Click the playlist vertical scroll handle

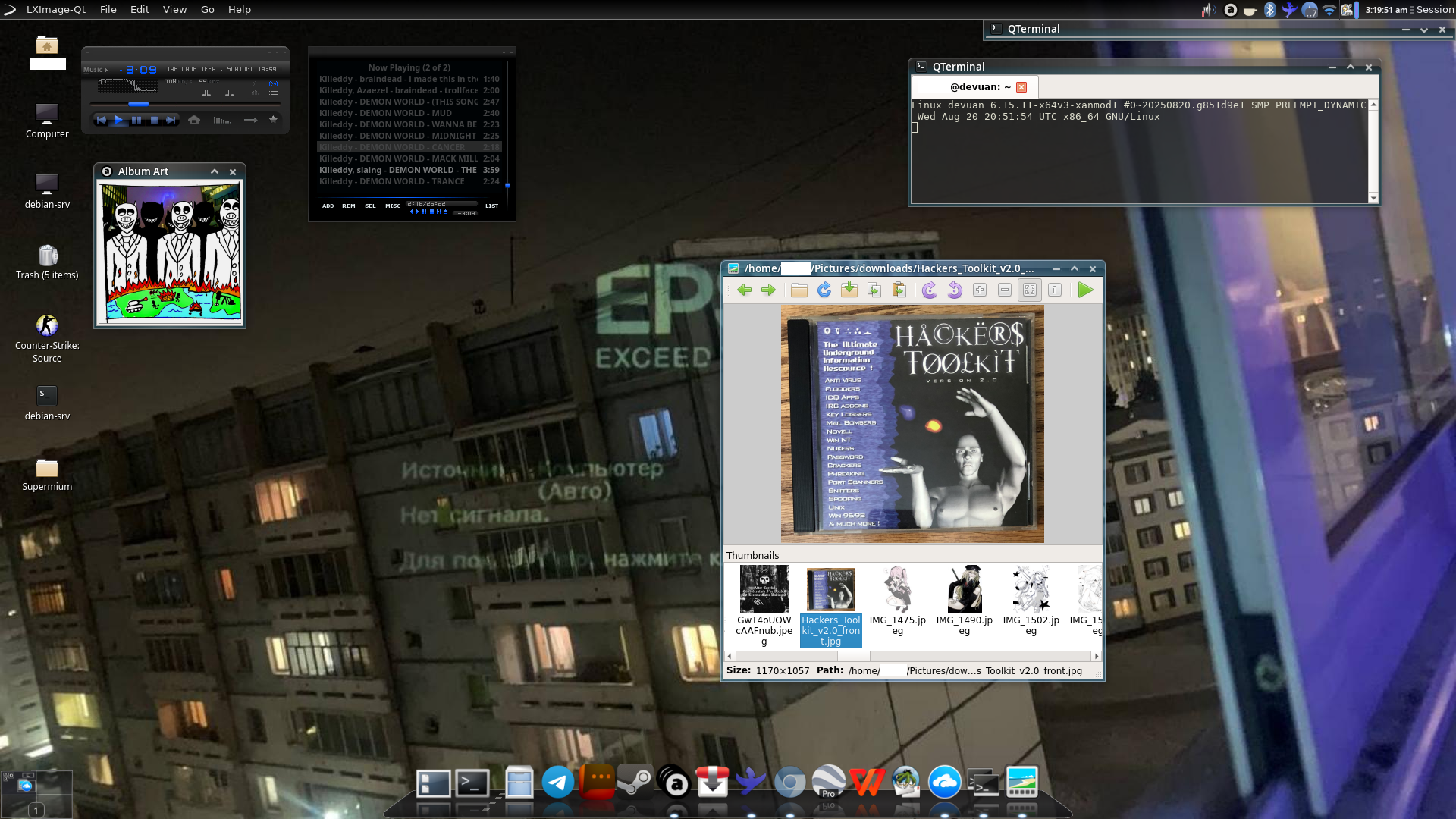coord(507,185)
